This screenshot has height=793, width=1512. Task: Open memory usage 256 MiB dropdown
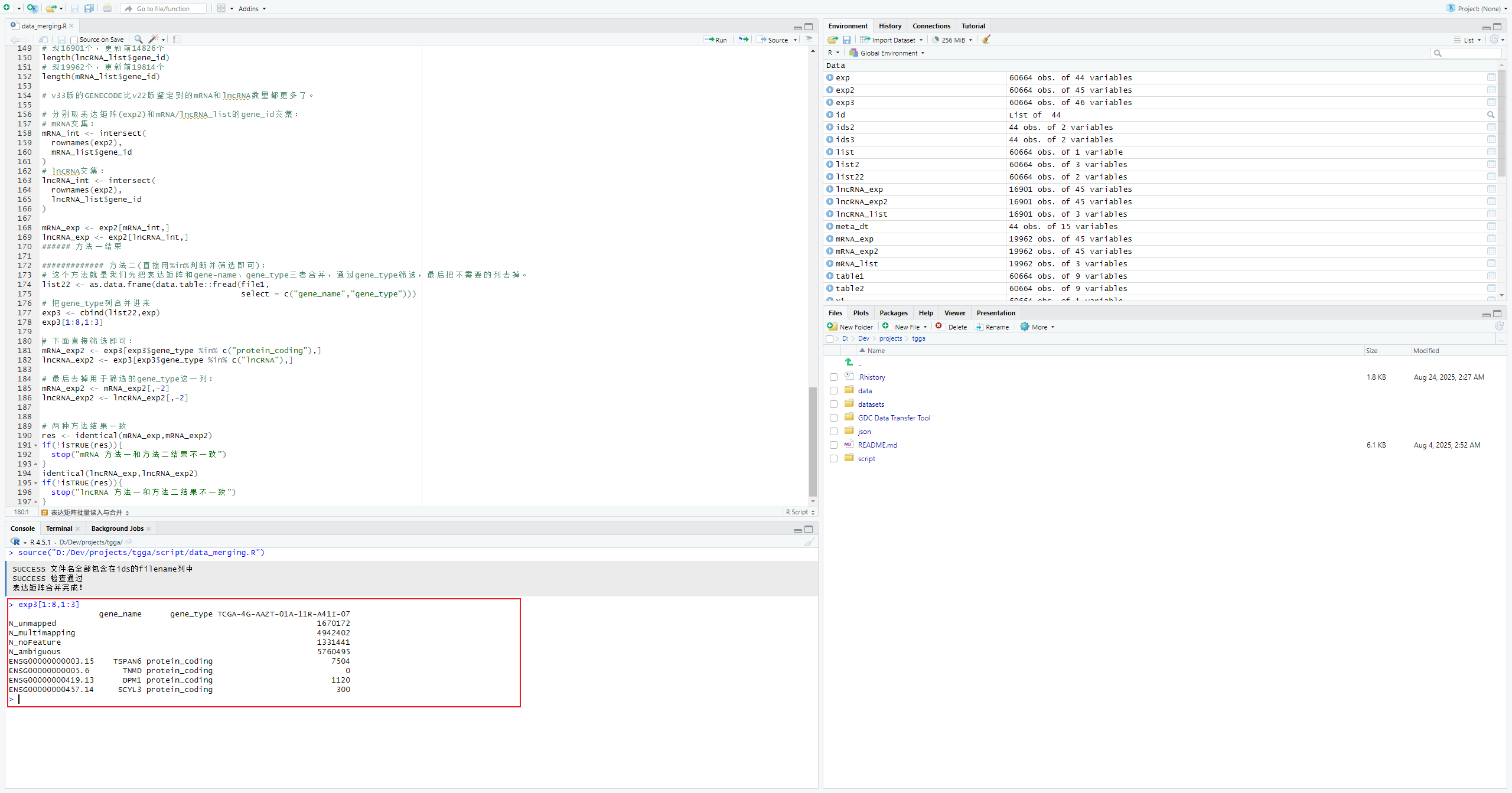tap(953, 40)
